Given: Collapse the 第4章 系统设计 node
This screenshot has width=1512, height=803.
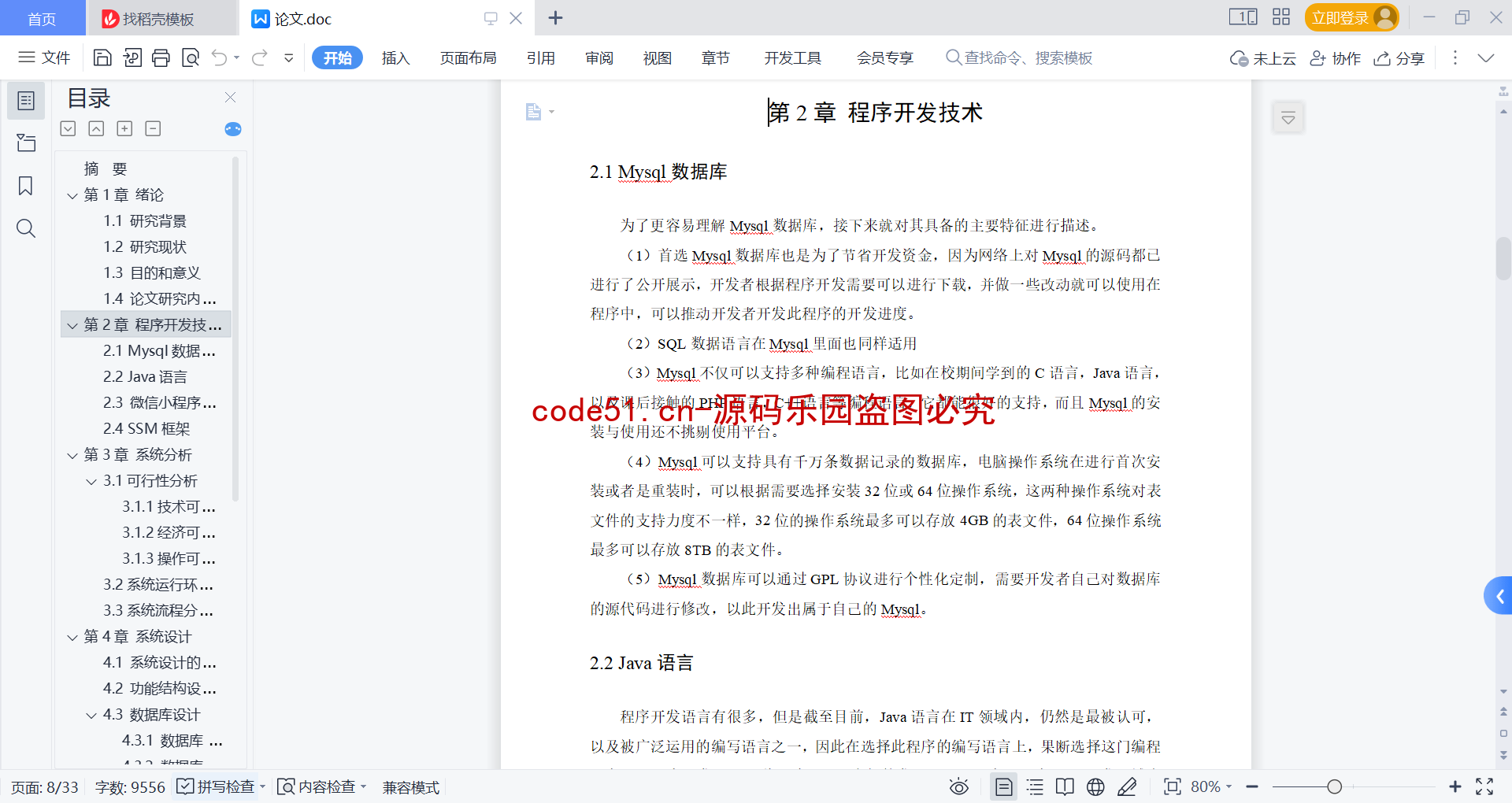Looking at the screenshot, I should coord(72,637).
